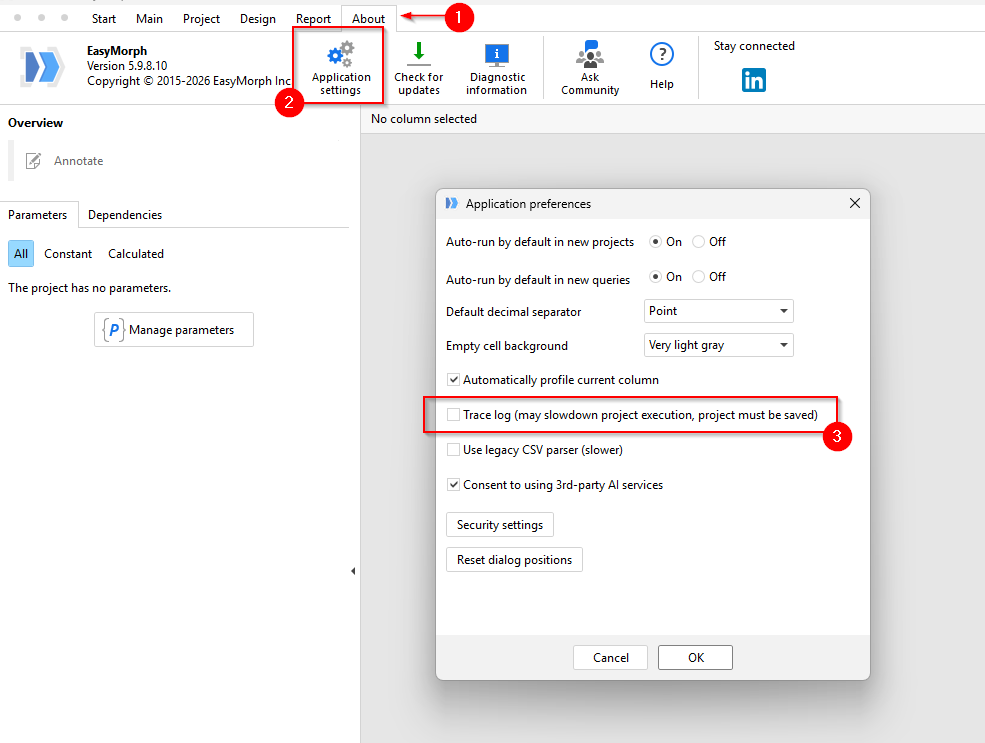Select Off for auto-run in new projects
985x743 pixels.
699,242
